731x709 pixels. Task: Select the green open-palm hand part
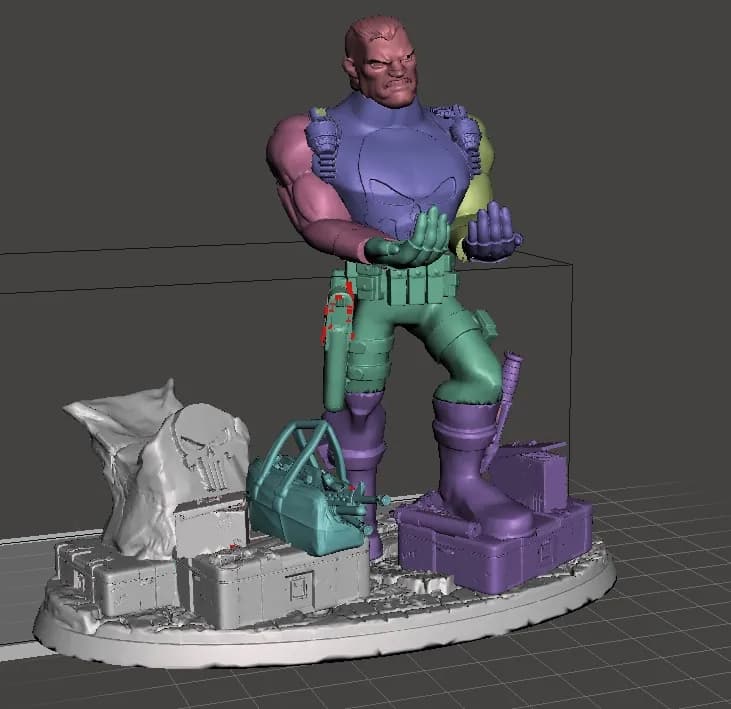click(407, 238)
